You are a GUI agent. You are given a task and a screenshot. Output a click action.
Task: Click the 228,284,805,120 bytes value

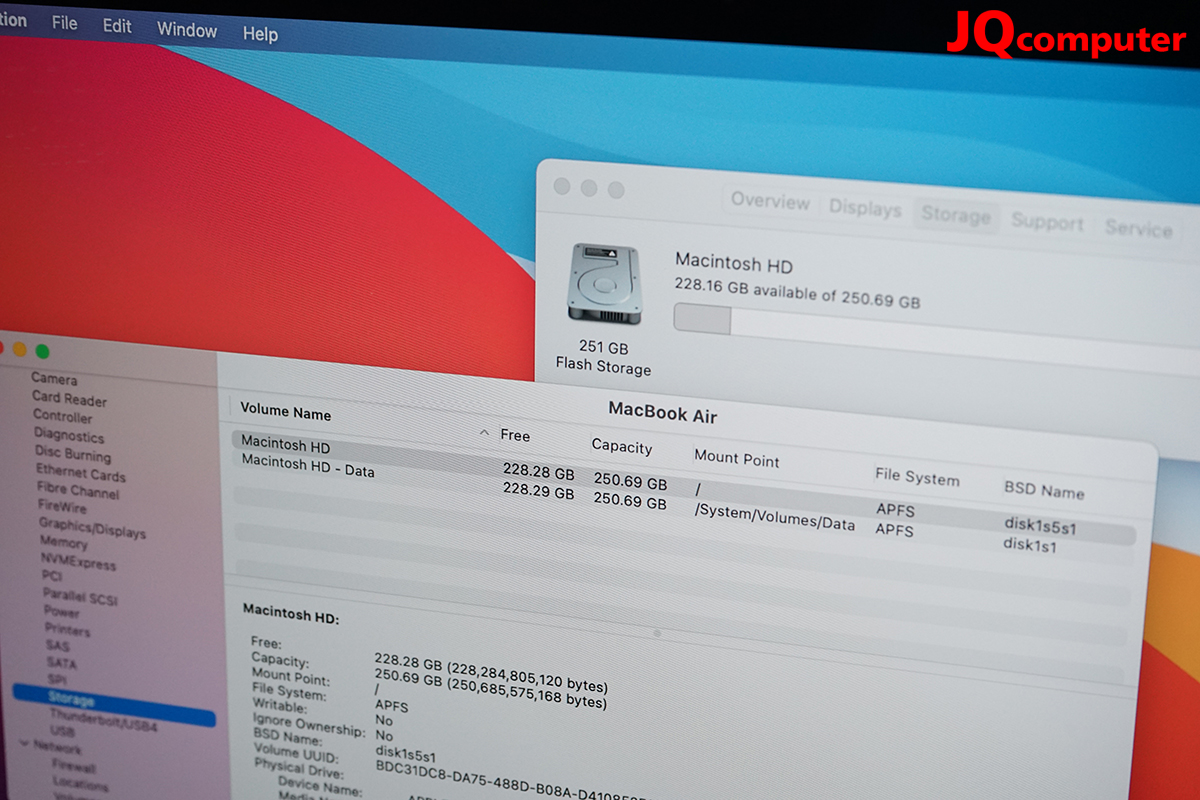tap(527, 677)
